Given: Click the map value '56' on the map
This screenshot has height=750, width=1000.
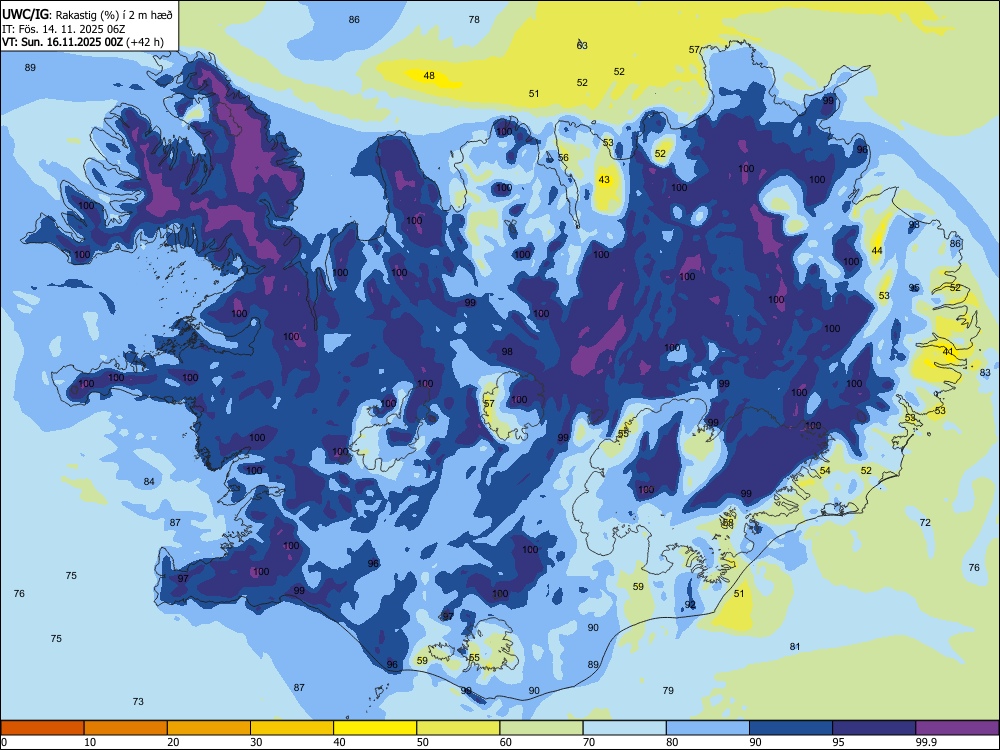Looking at the screenshot, I should point(563,158).
